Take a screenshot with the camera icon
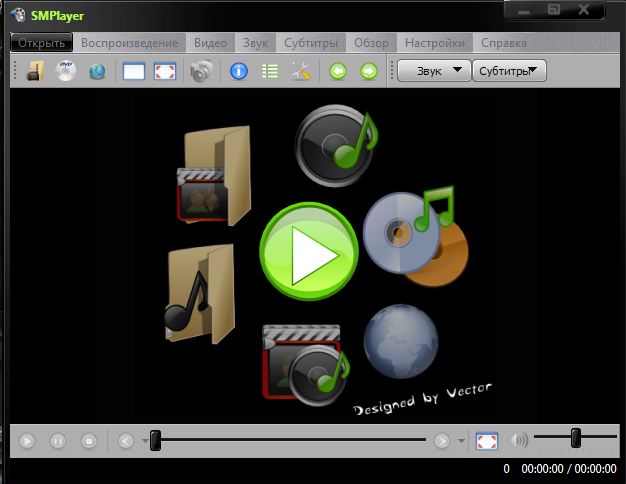Screen dimensions: 626x484 [201, 71]
